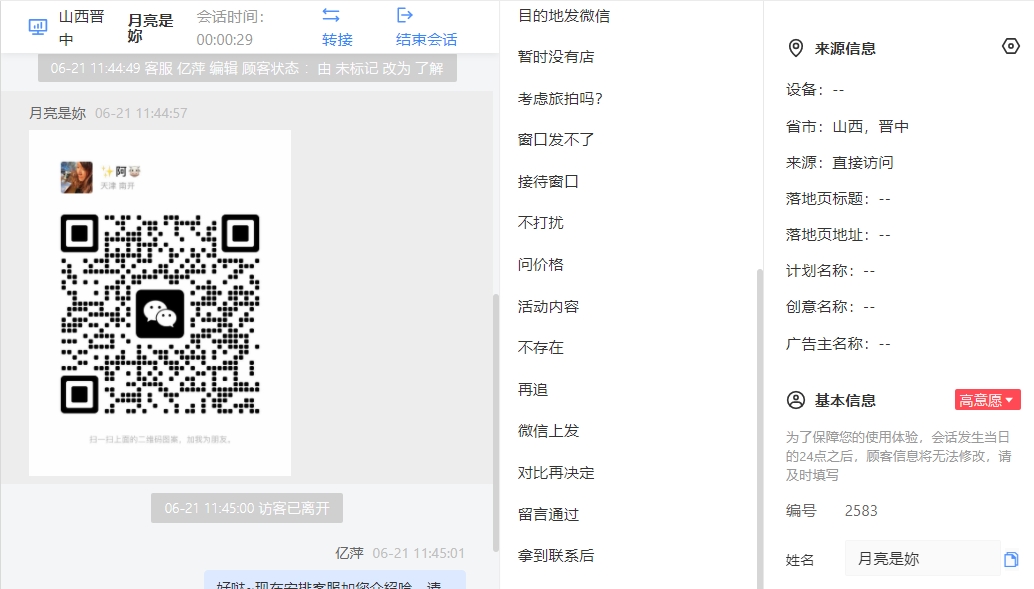The image size is (1034, 589).
Task: Click the 月亮是妳 name in chat header
Action: (x=150, y=28)
